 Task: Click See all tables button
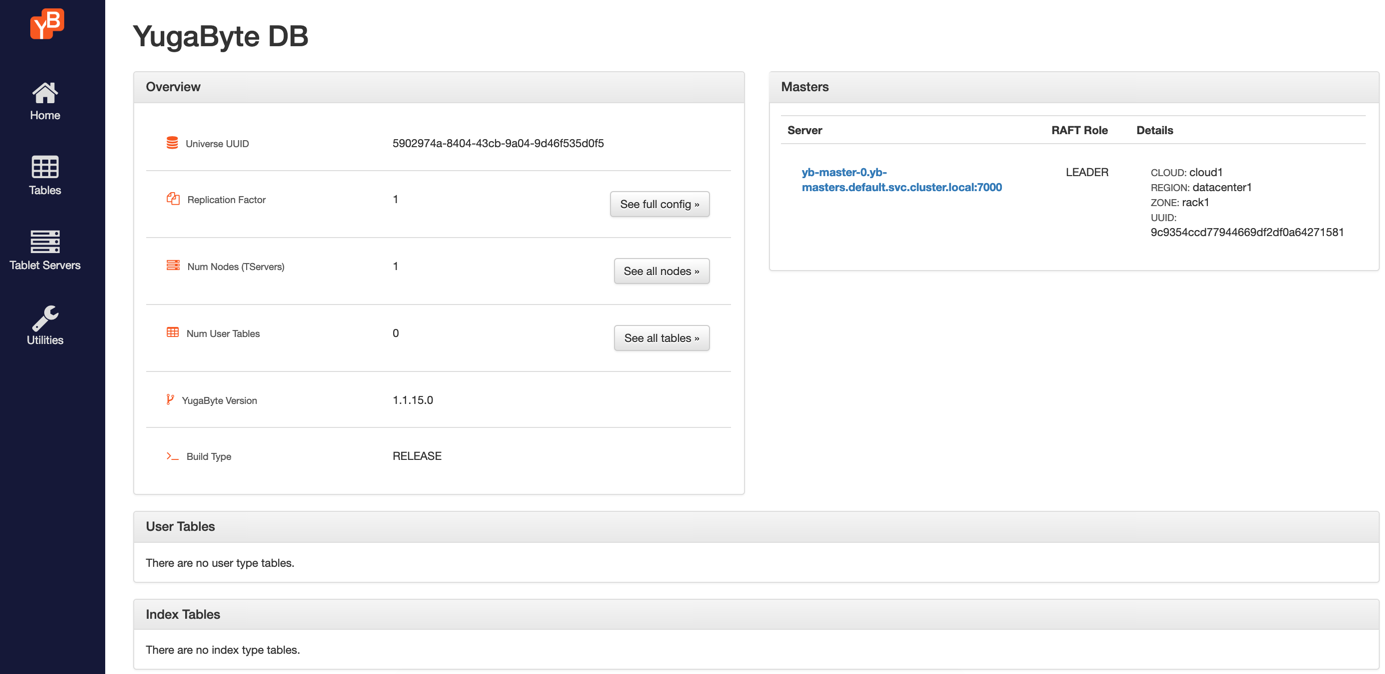(x=662, y=338)
